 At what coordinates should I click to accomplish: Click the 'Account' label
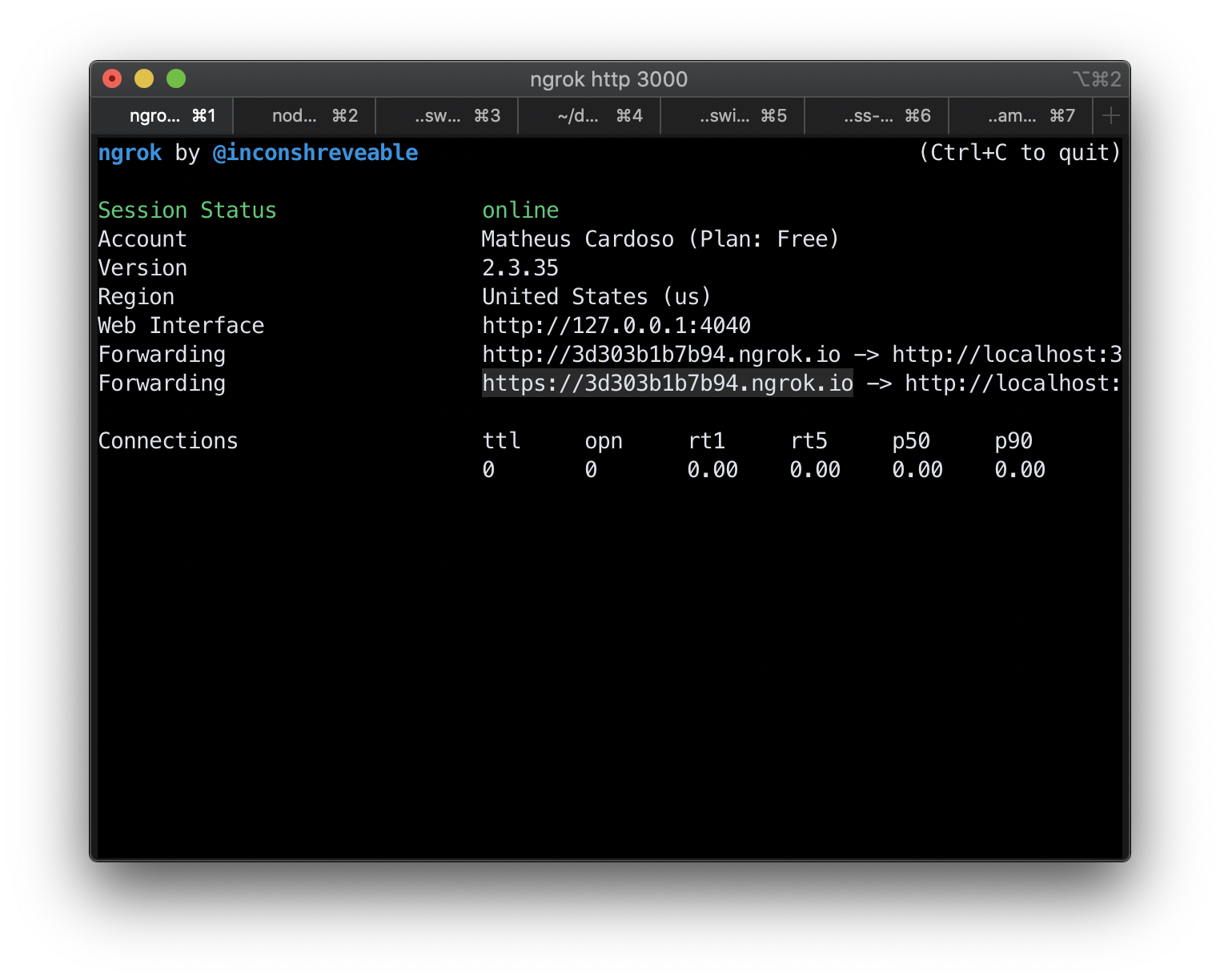pyautogui.click(x=142, y=239)
